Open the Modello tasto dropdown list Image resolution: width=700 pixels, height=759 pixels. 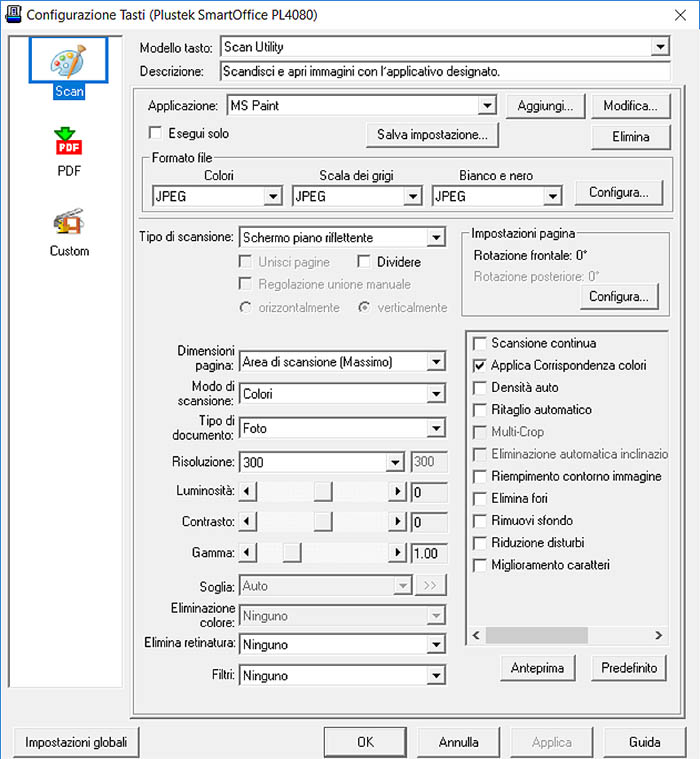pyautogui.click(x=659, y=47)
